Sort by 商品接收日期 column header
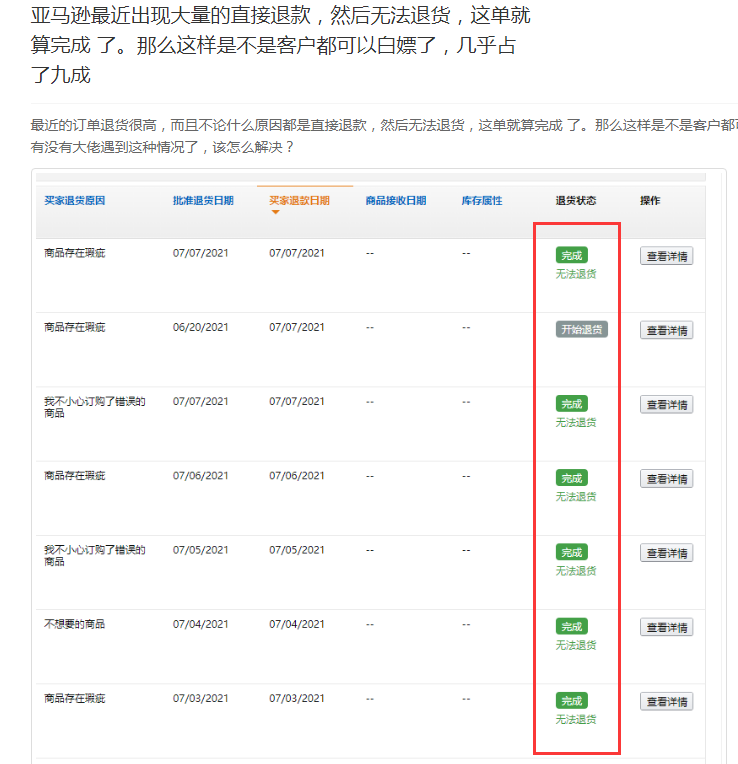738x764 pixels. [396, 201]
